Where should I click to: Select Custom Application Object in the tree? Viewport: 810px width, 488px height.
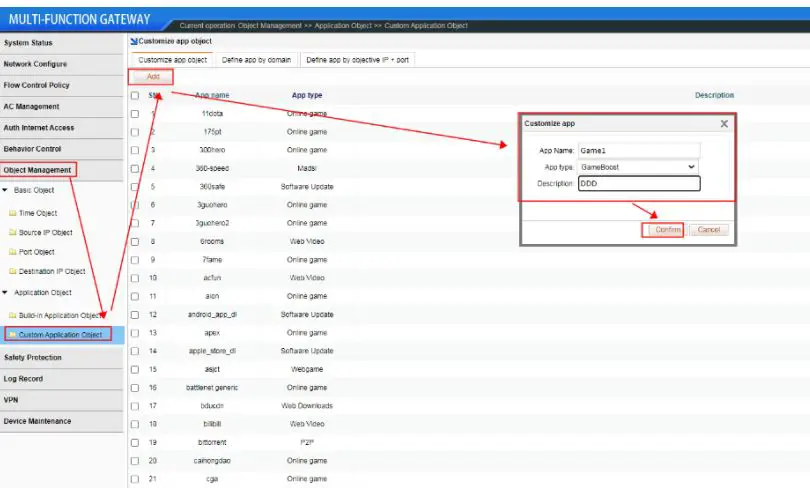[x=60, y=335]
